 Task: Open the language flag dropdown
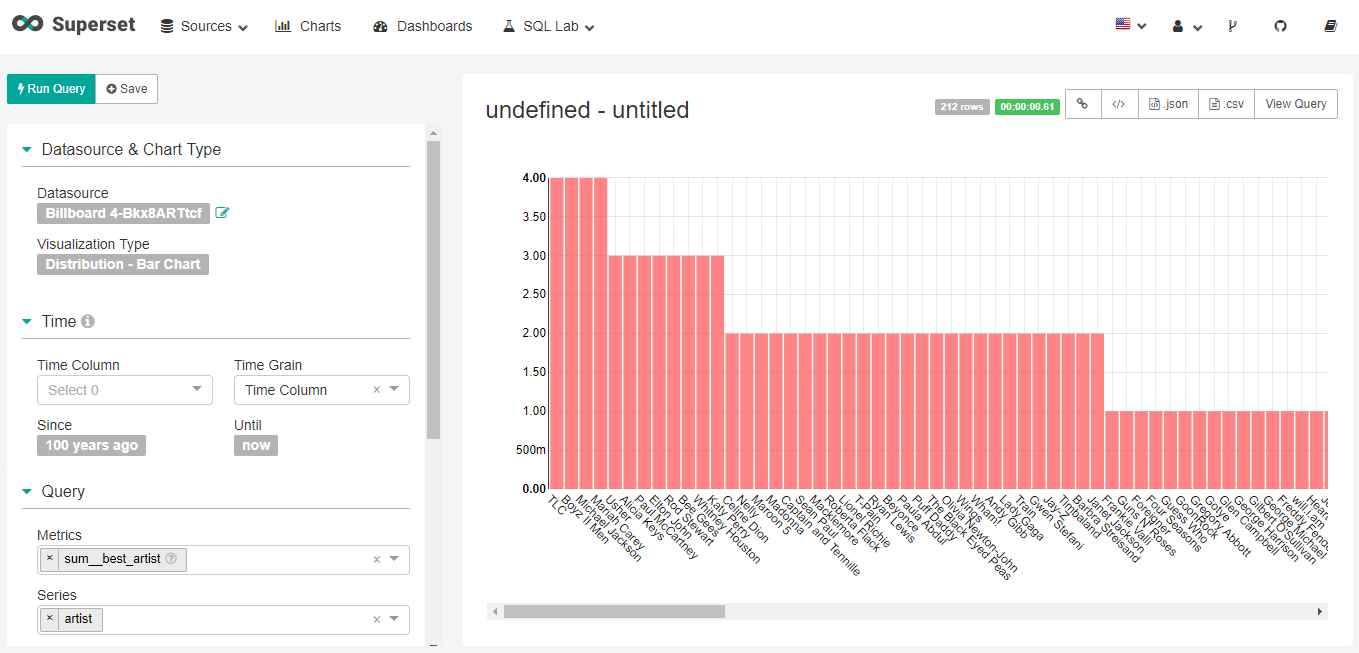pyautogui.click(x=1131, y=25)
